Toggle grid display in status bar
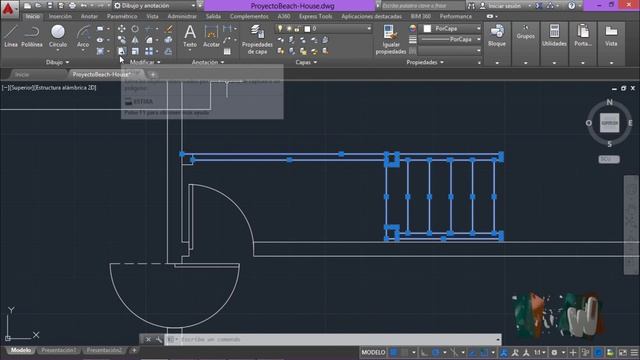This screenshot has height=360, width=640. (x=394, y=352)
